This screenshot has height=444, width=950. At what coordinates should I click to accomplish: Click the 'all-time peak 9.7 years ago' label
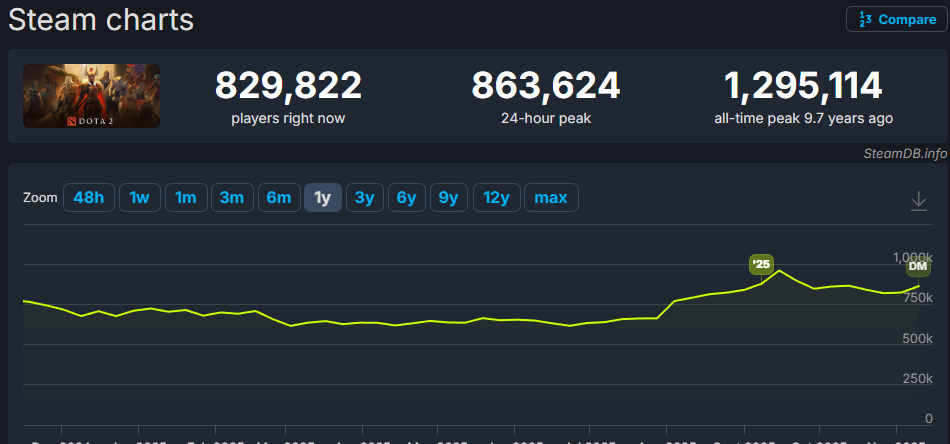click(x=803, y=118)
